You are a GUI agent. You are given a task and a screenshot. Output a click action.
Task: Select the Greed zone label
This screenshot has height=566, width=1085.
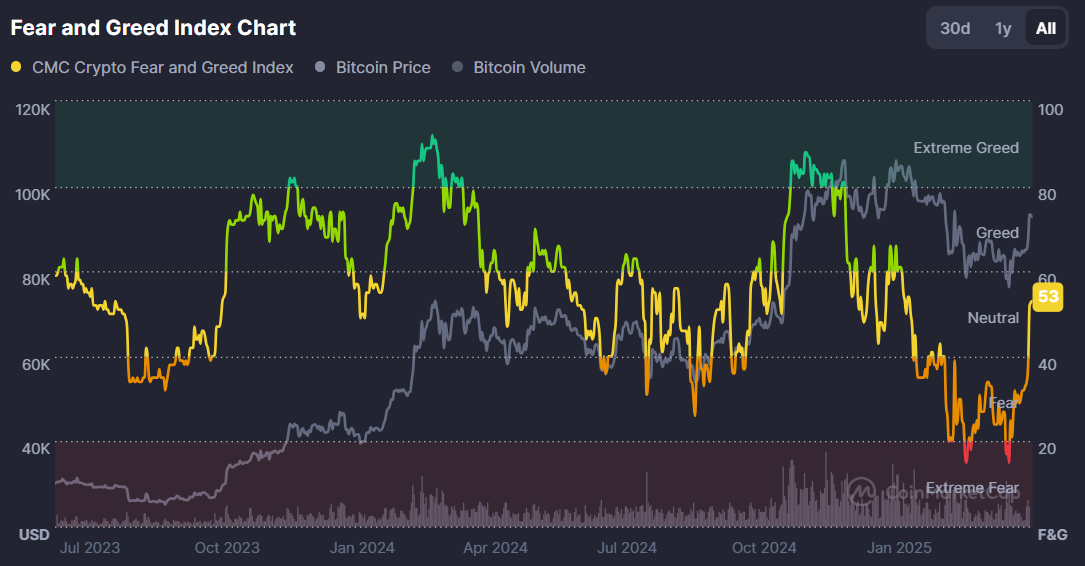996,233
